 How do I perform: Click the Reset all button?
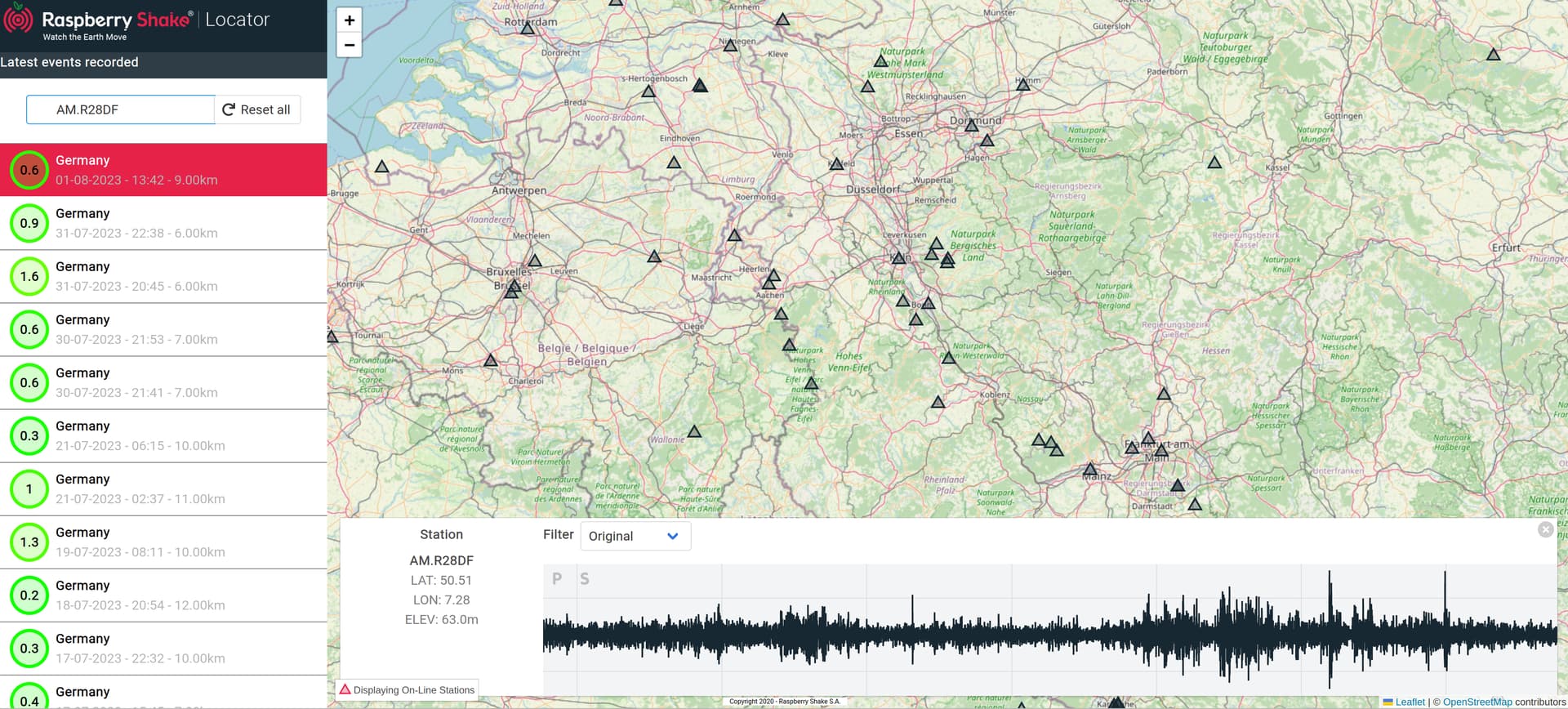pos(257,109)
